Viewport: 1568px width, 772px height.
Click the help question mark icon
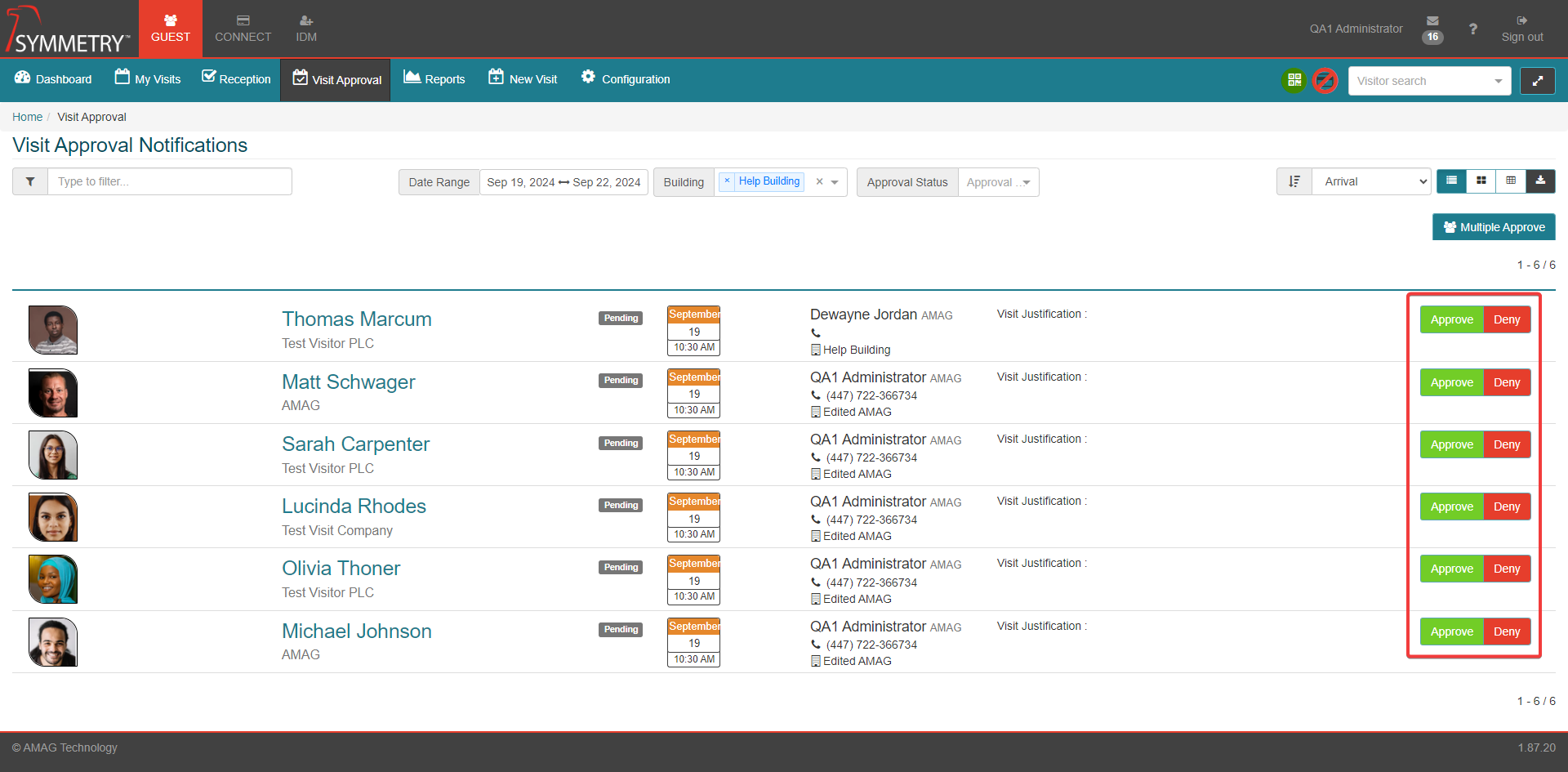click(1472, 29)
